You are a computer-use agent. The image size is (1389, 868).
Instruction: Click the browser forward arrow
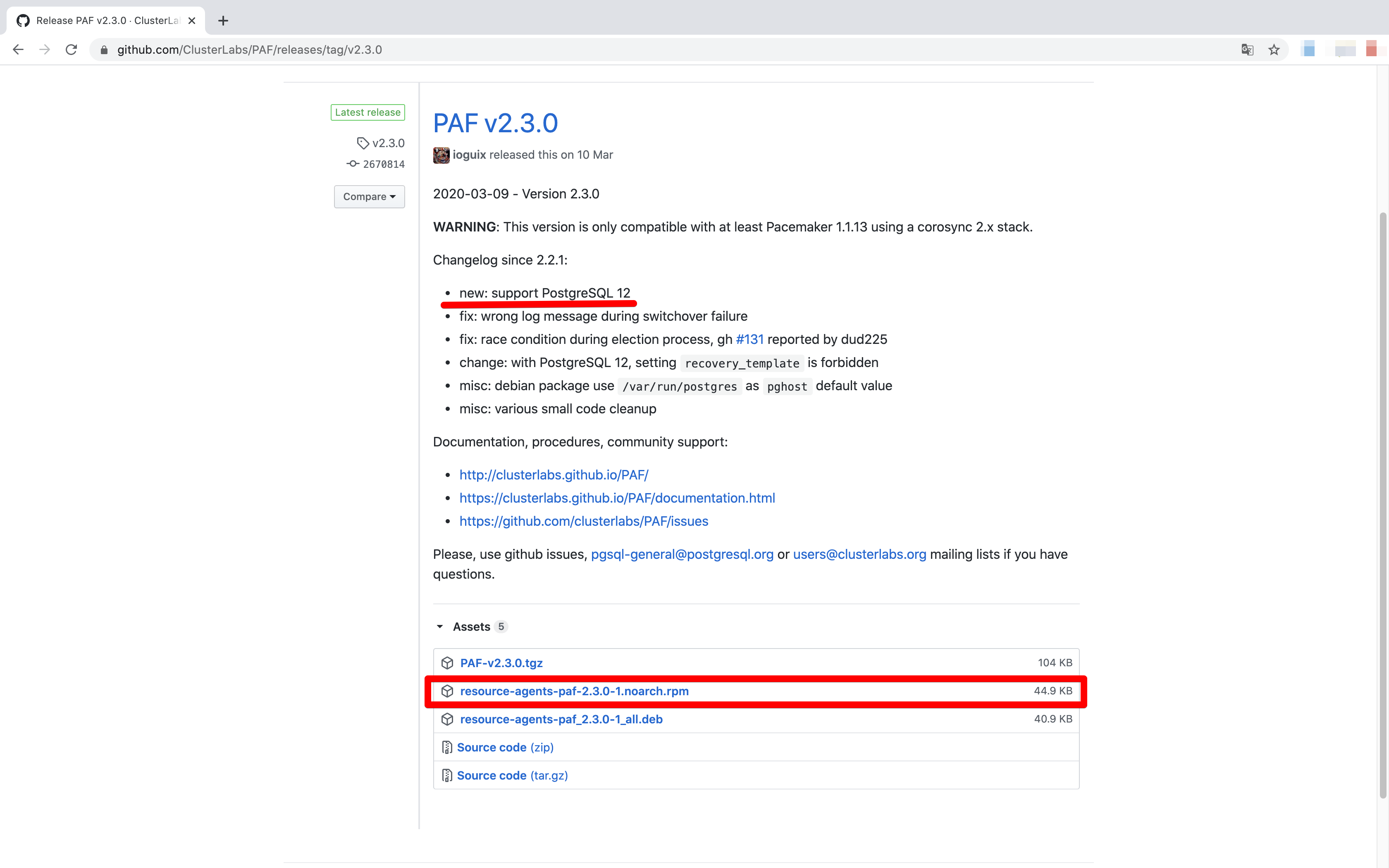click(44, 49)
